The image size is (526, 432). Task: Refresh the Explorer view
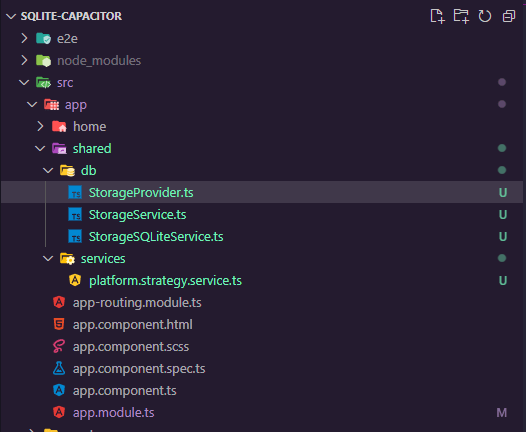[x=485, y=16]
